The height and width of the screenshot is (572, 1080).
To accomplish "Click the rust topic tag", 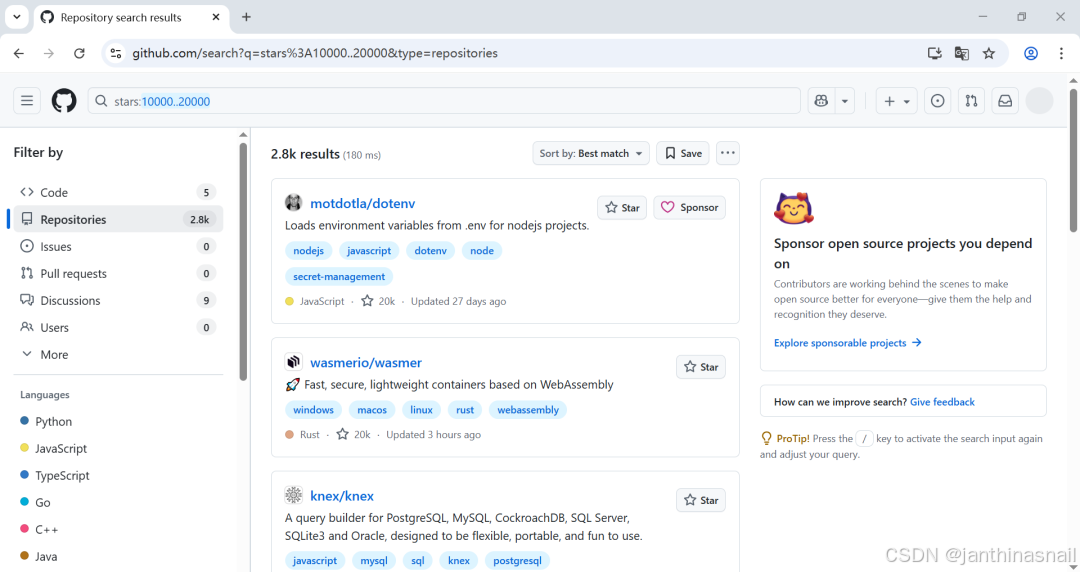I will (x=465, y=409).
